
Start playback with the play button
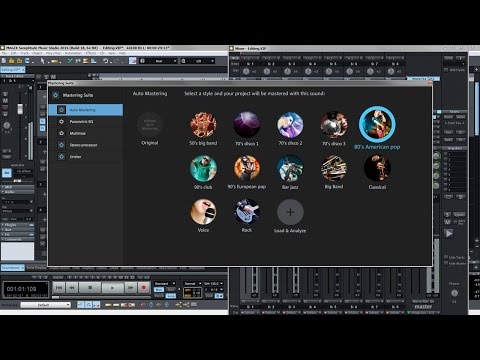click(x=112, y=287)
